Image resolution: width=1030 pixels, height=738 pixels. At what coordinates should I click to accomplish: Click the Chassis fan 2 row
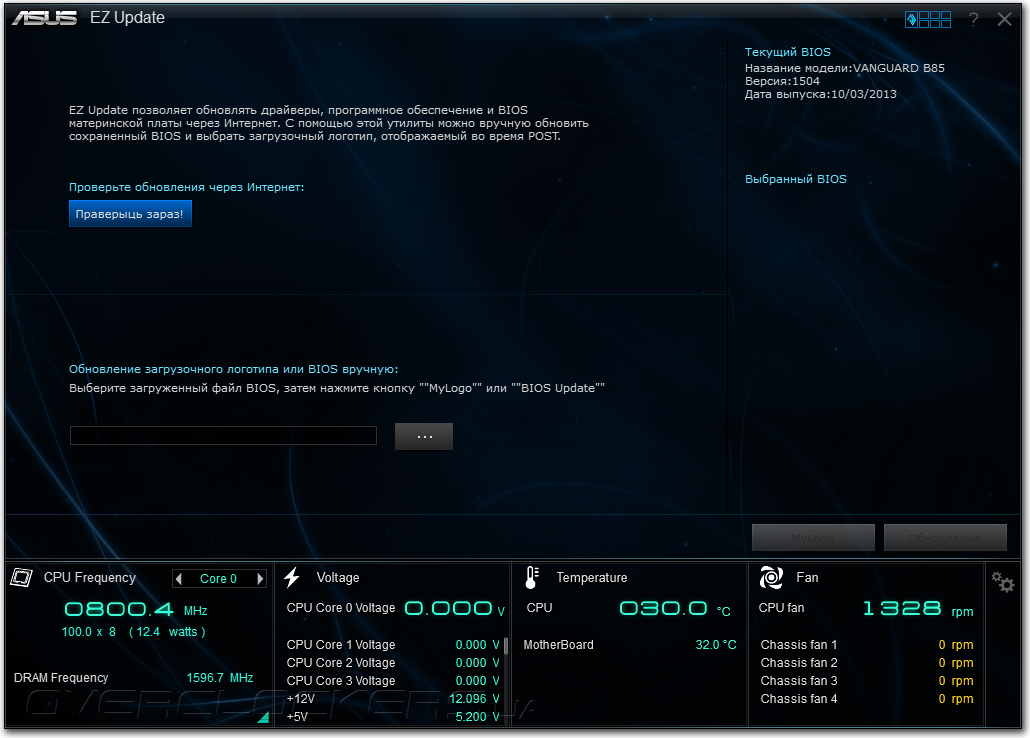coord(867,662)
